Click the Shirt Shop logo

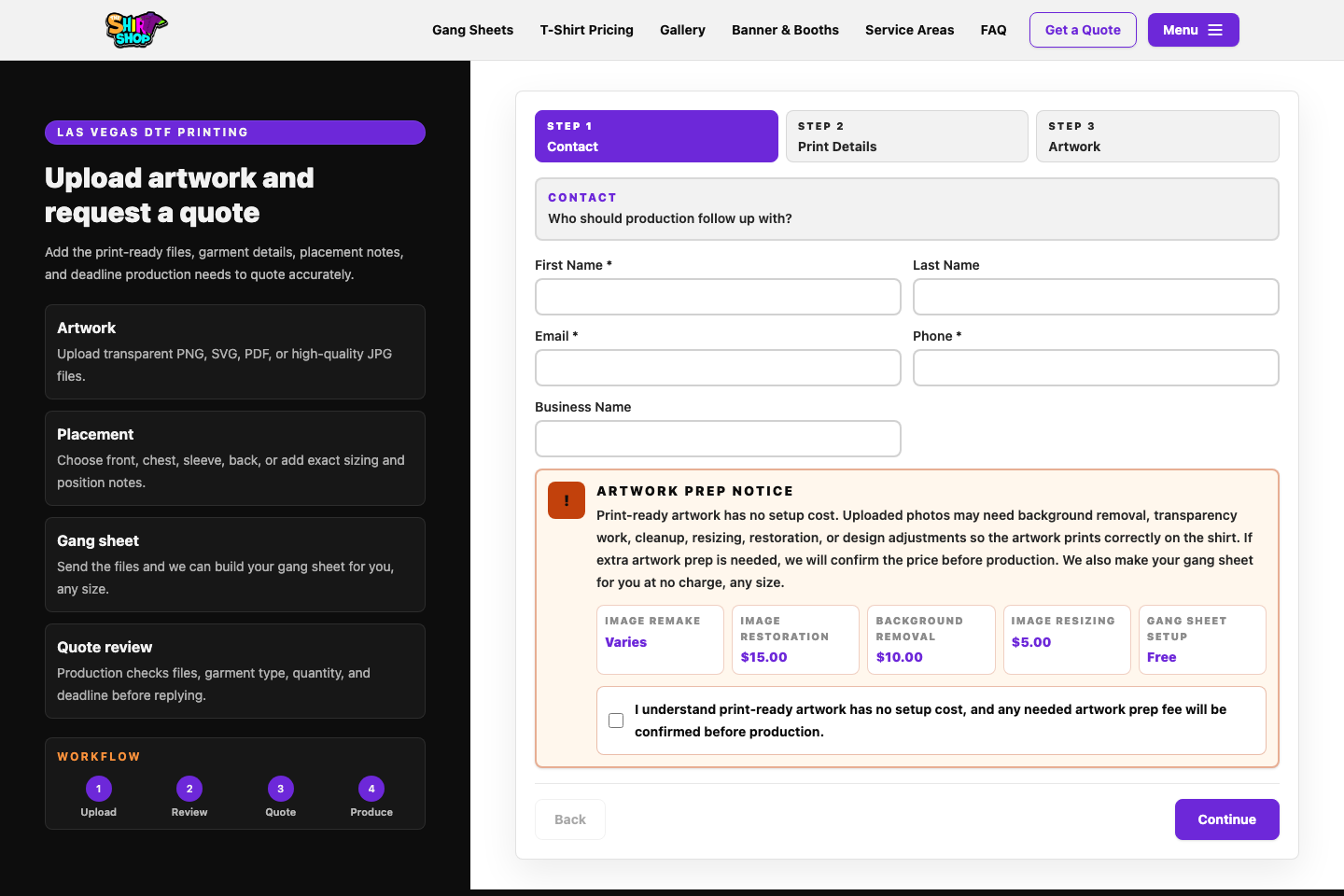click(x=136, y=30)
